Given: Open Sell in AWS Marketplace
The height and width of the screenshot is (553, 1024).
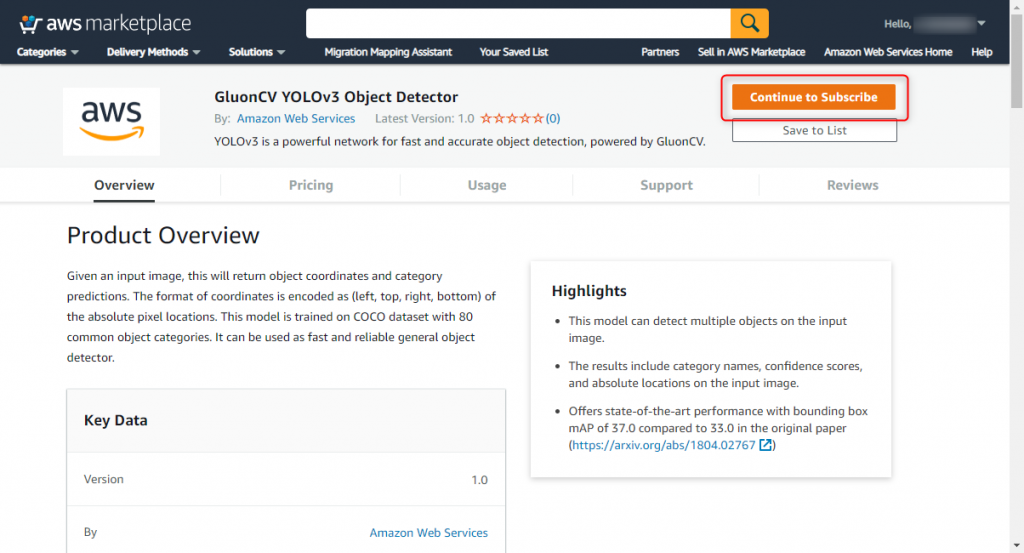Looking at the screenshot, I should point(751,52).
